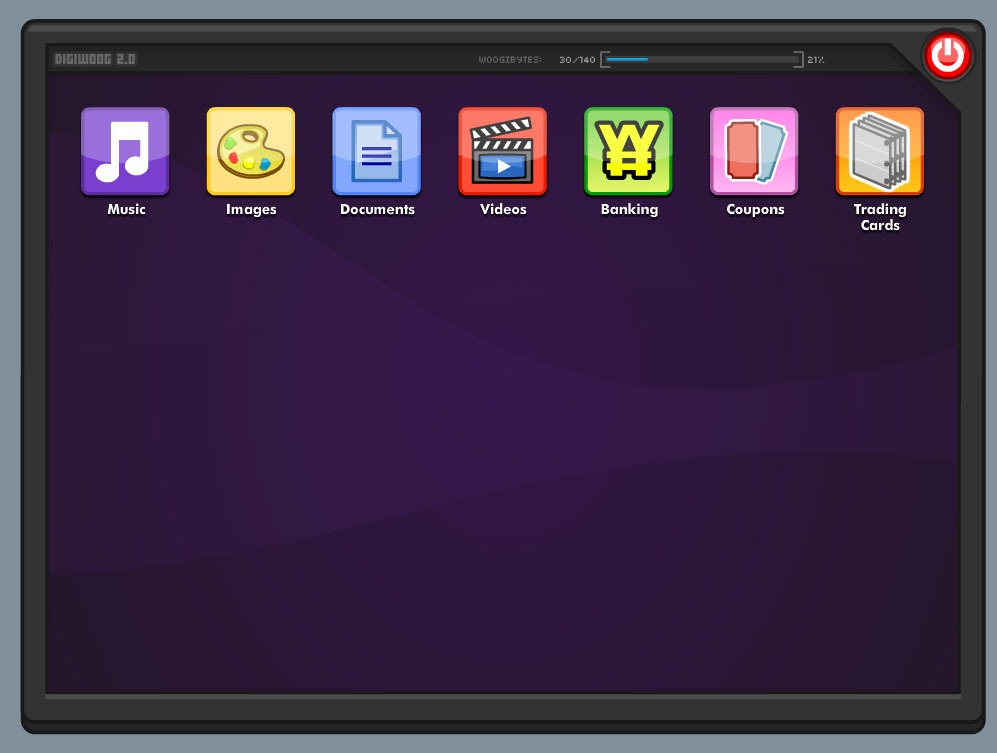
Task: Click the DIGIWOOG 2.0 title
Action: [95, 59]
